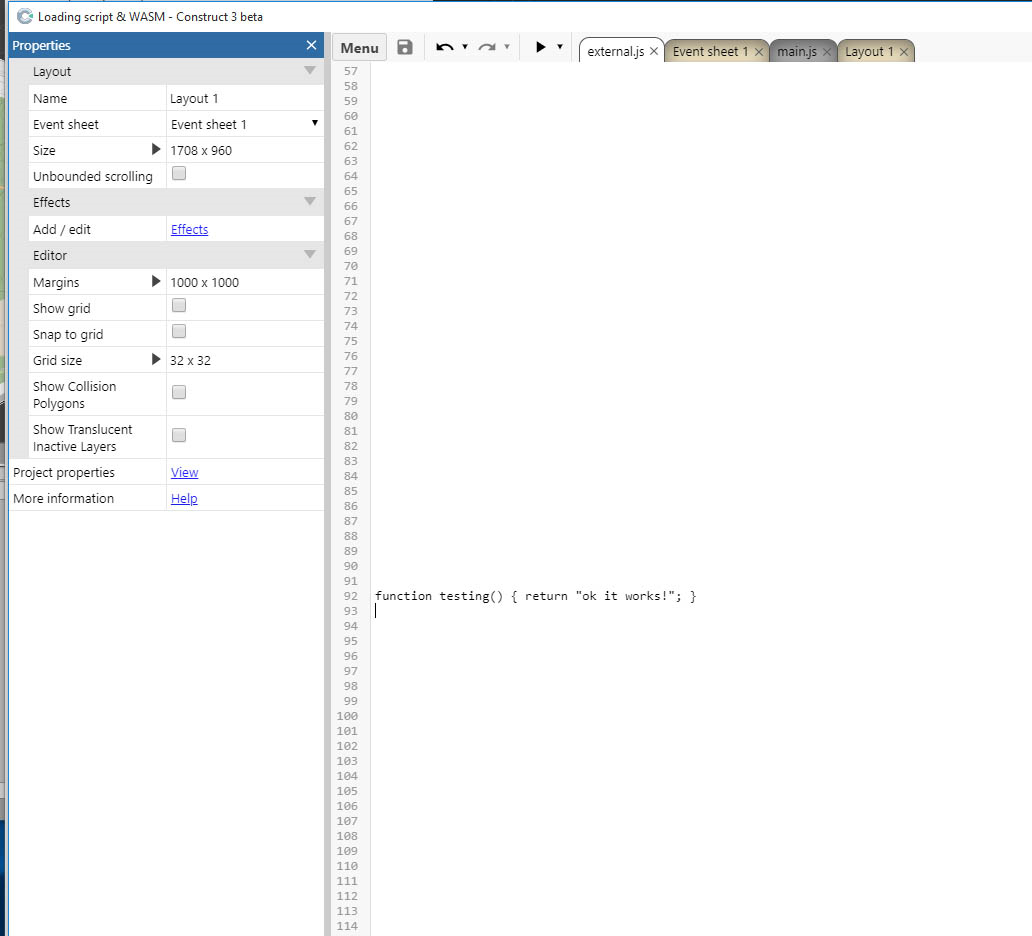
Task: Open the preview options dropdown arrow
Action: (560, 47)
